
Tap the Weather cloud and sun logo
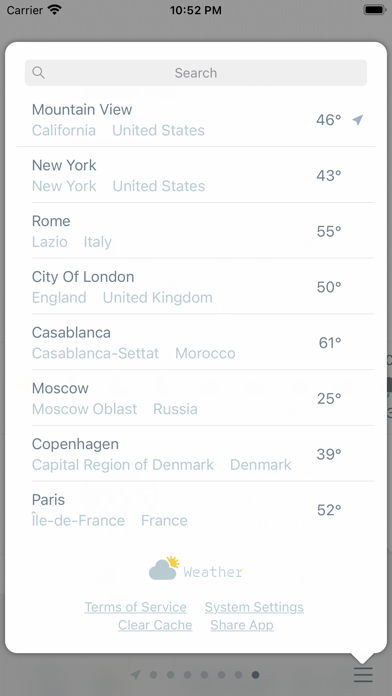(164, 568)
